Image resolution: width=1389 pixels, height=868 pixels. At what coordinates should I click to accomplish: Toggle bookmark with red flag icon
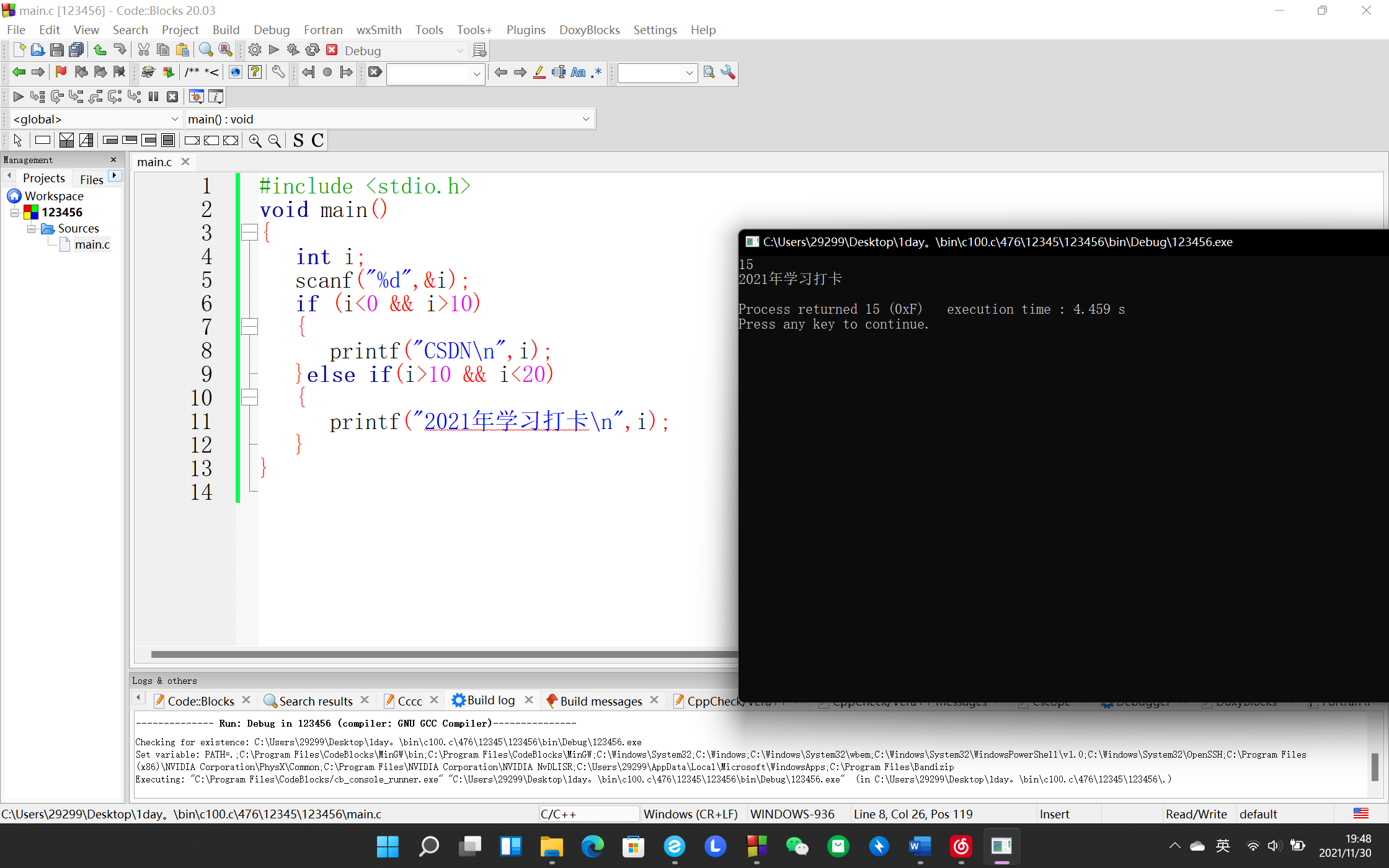pyautogui.click(x=61, y=73)
